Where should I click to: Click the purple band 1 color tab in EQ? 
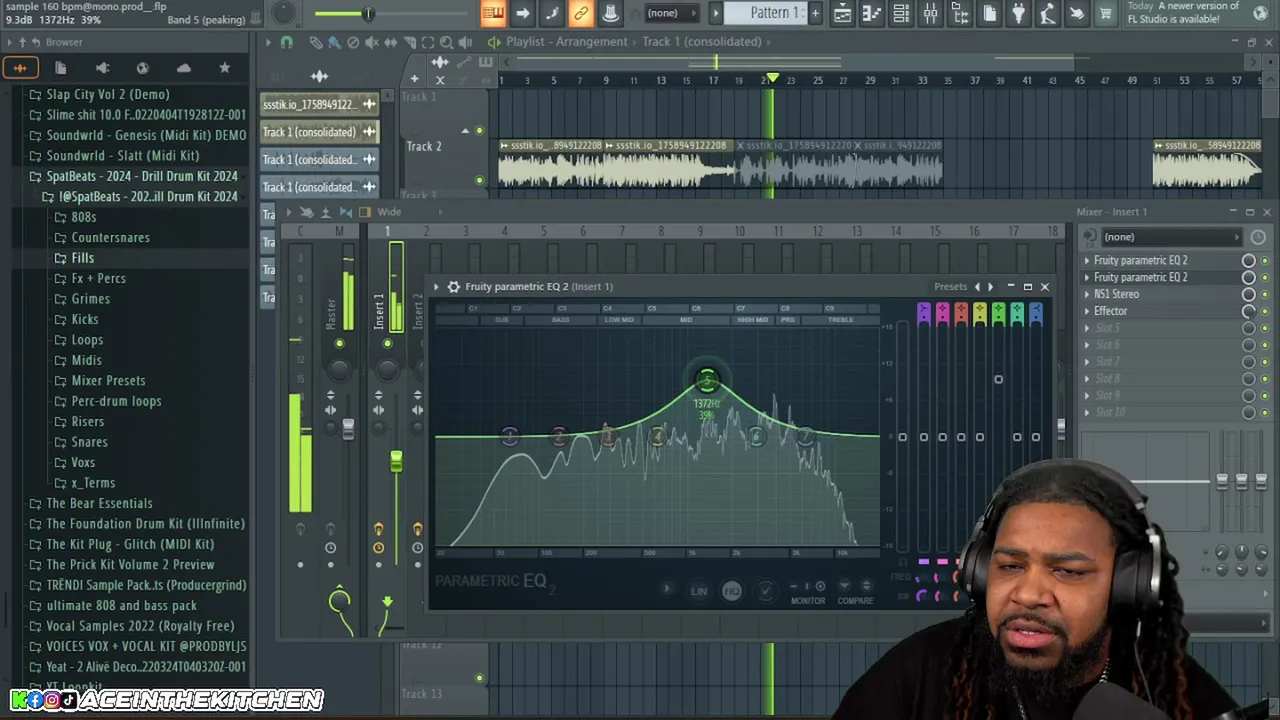point(923,314)
